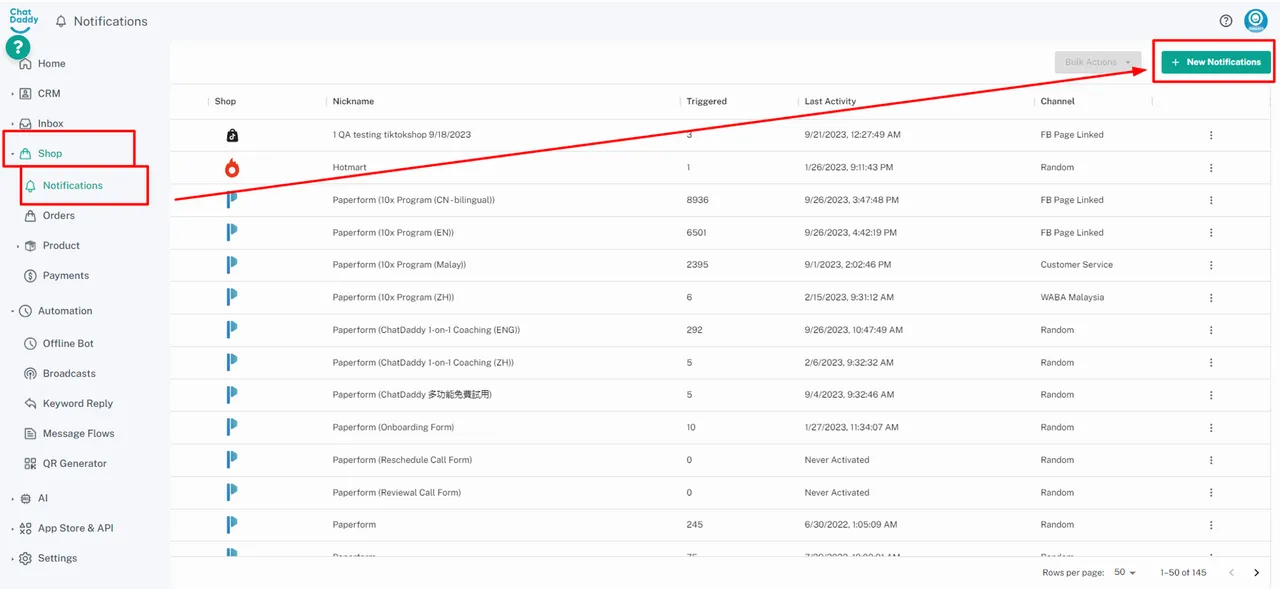This screenshot has width=1280, height=589.
Task: Expand the CRM sidebar section
Action: click(49, 93)
